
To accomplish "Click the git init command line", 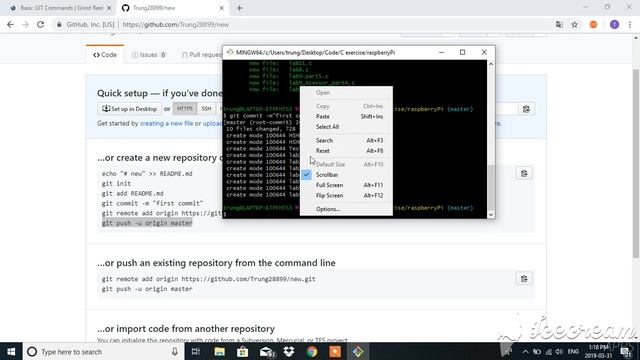I will tap(116, 184).
